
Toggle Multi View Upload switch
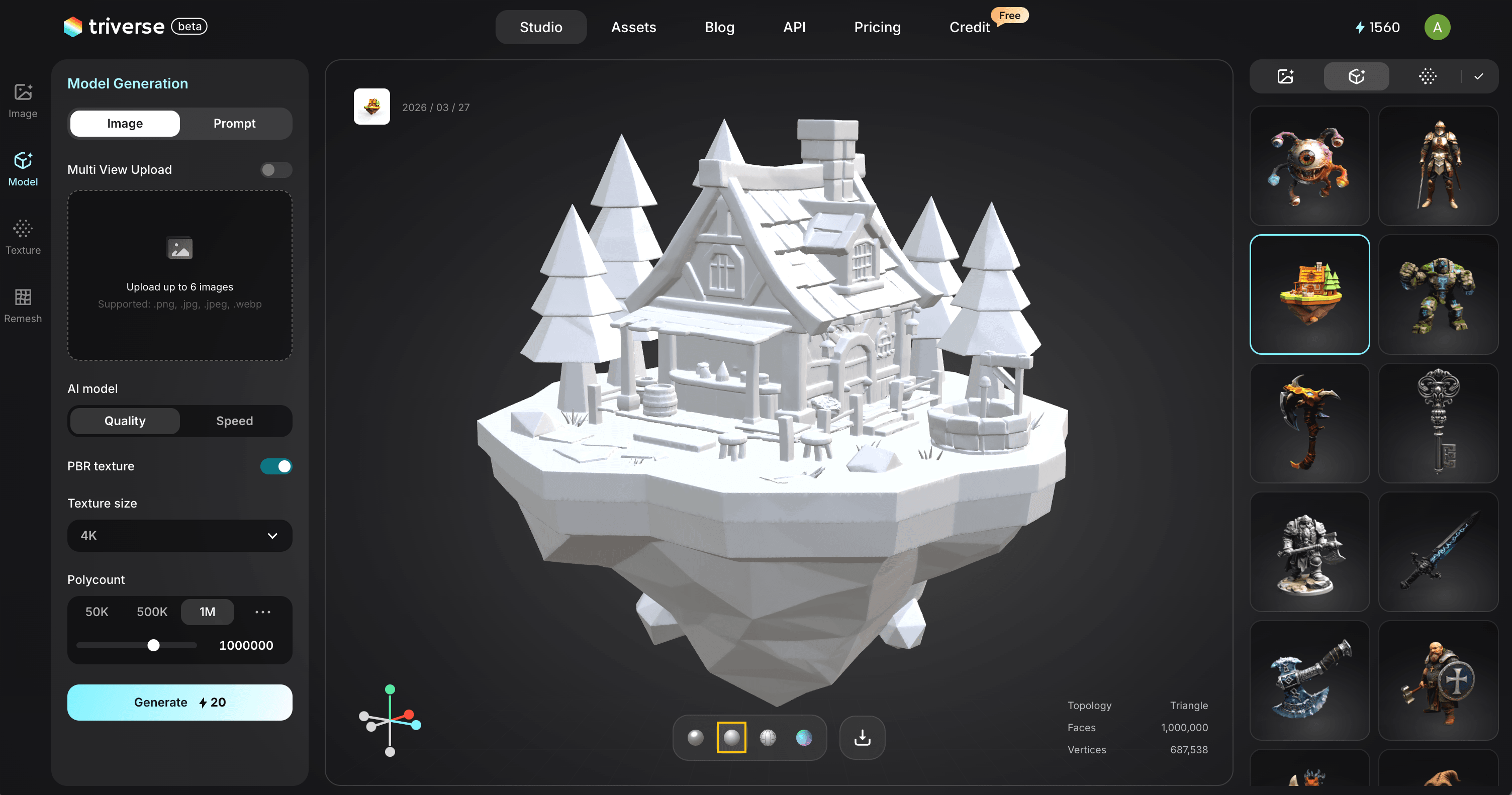click(276, 169)
